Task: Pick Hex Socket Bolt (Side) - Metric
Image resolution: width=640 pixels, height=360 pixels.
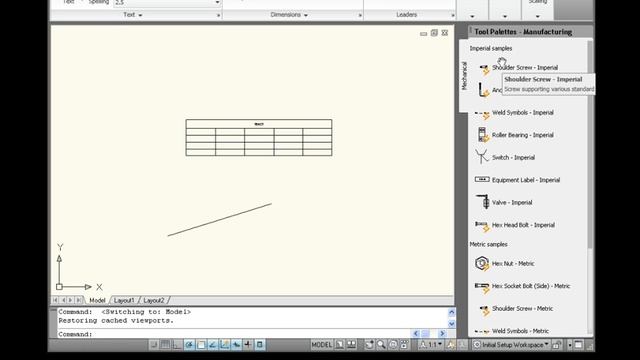Action: (522, 286)
